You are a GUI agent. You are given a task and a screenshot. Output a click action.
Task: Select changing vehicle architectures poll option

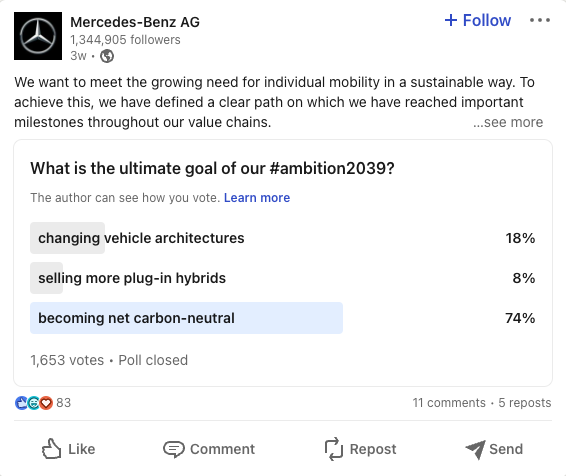283,238
